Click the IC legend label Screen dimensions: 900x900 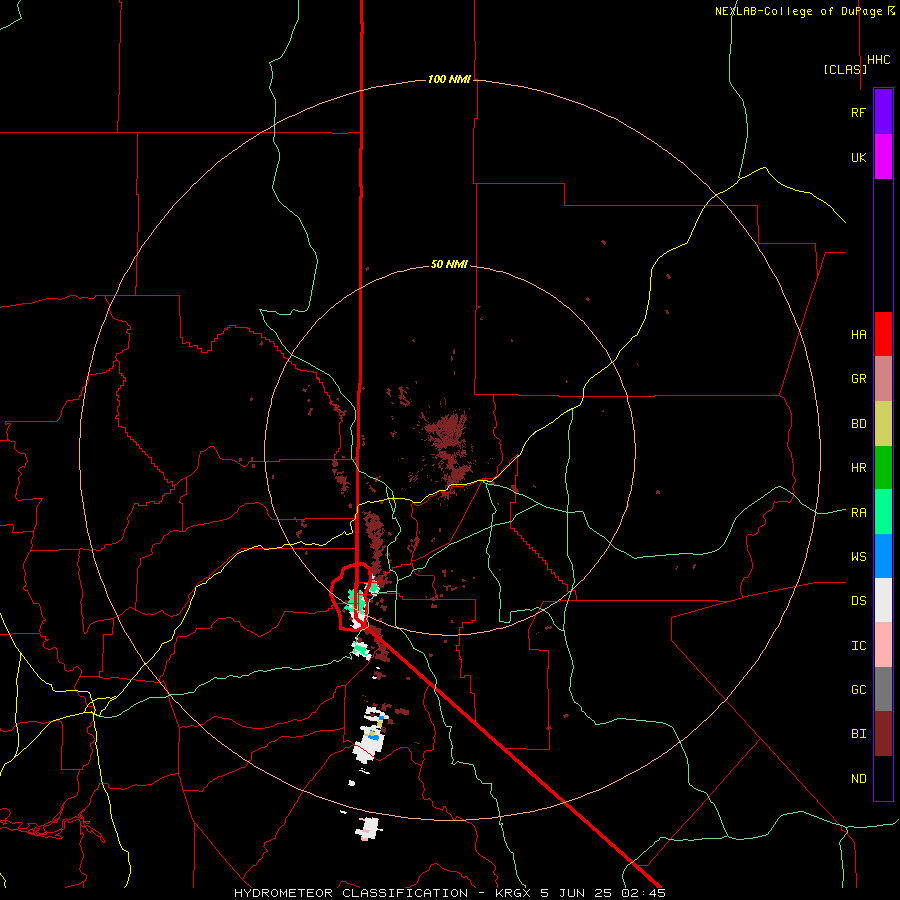click(858, 645)
